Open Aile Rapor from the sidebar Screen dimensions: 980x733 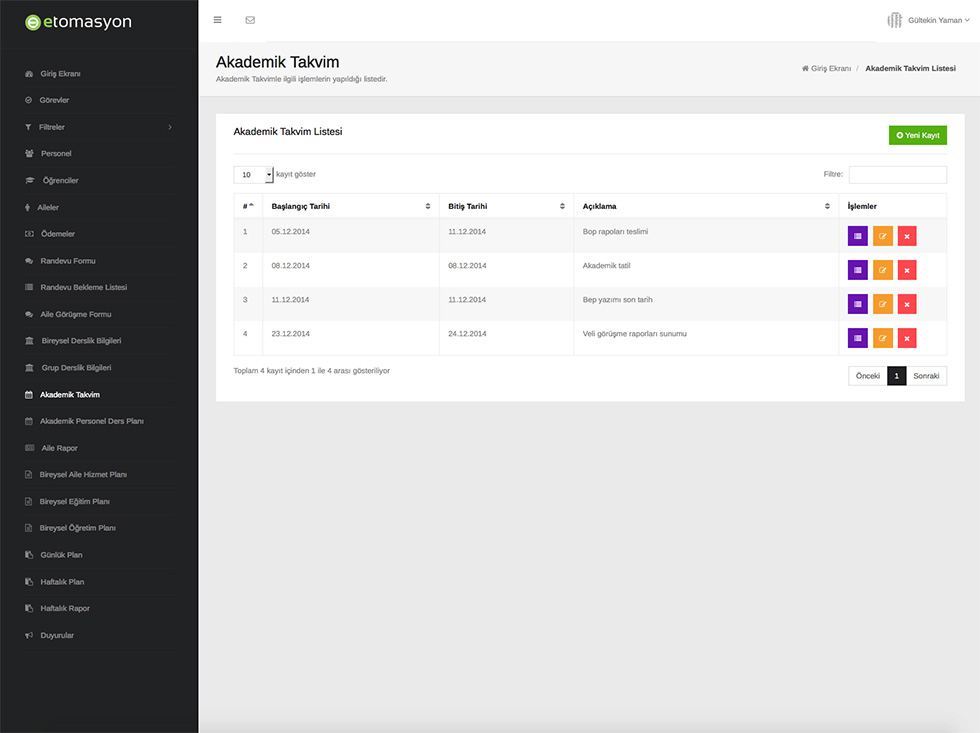click(59, 448)
